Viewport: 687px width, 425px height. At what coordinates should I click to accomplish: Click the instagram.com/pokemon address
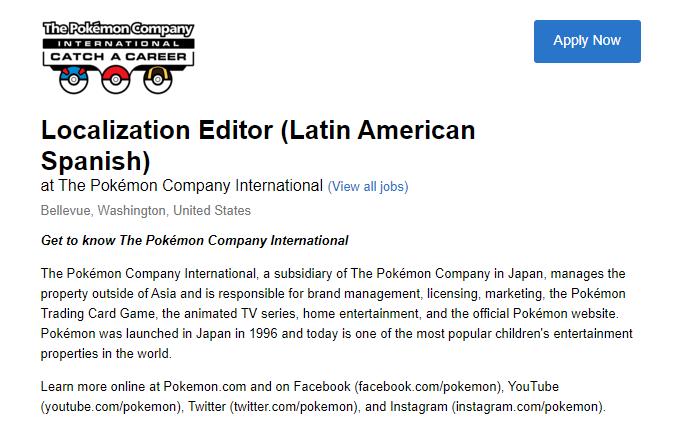click(x=527, y=407)
